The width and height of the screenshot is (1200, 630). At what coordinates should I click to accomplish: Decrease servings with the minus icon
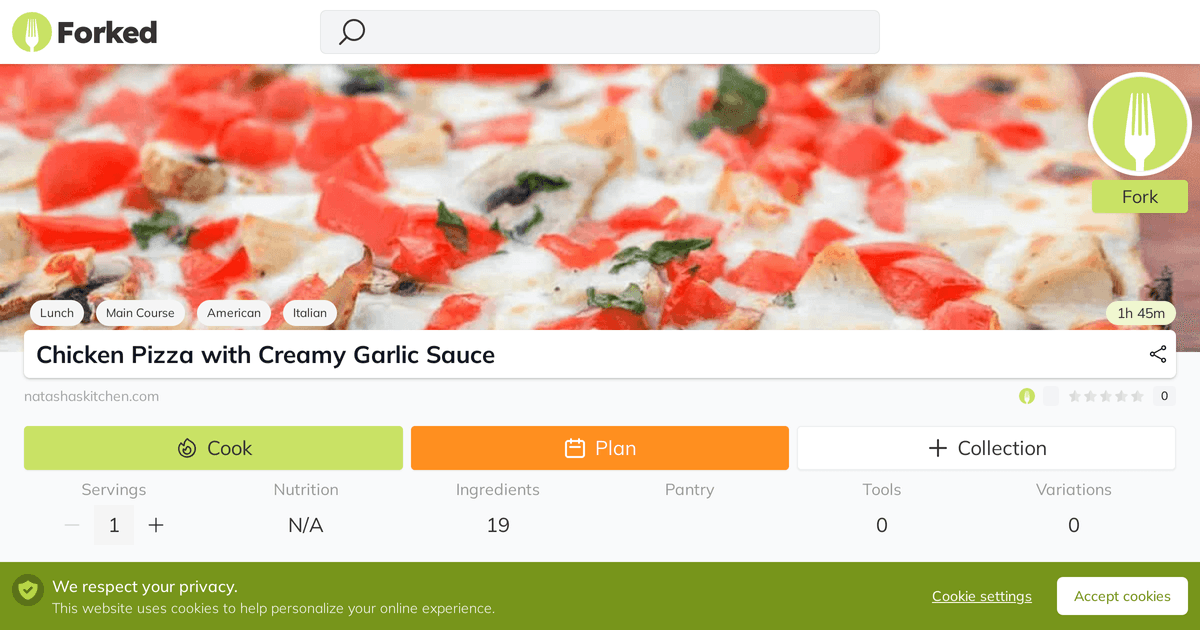72,525
